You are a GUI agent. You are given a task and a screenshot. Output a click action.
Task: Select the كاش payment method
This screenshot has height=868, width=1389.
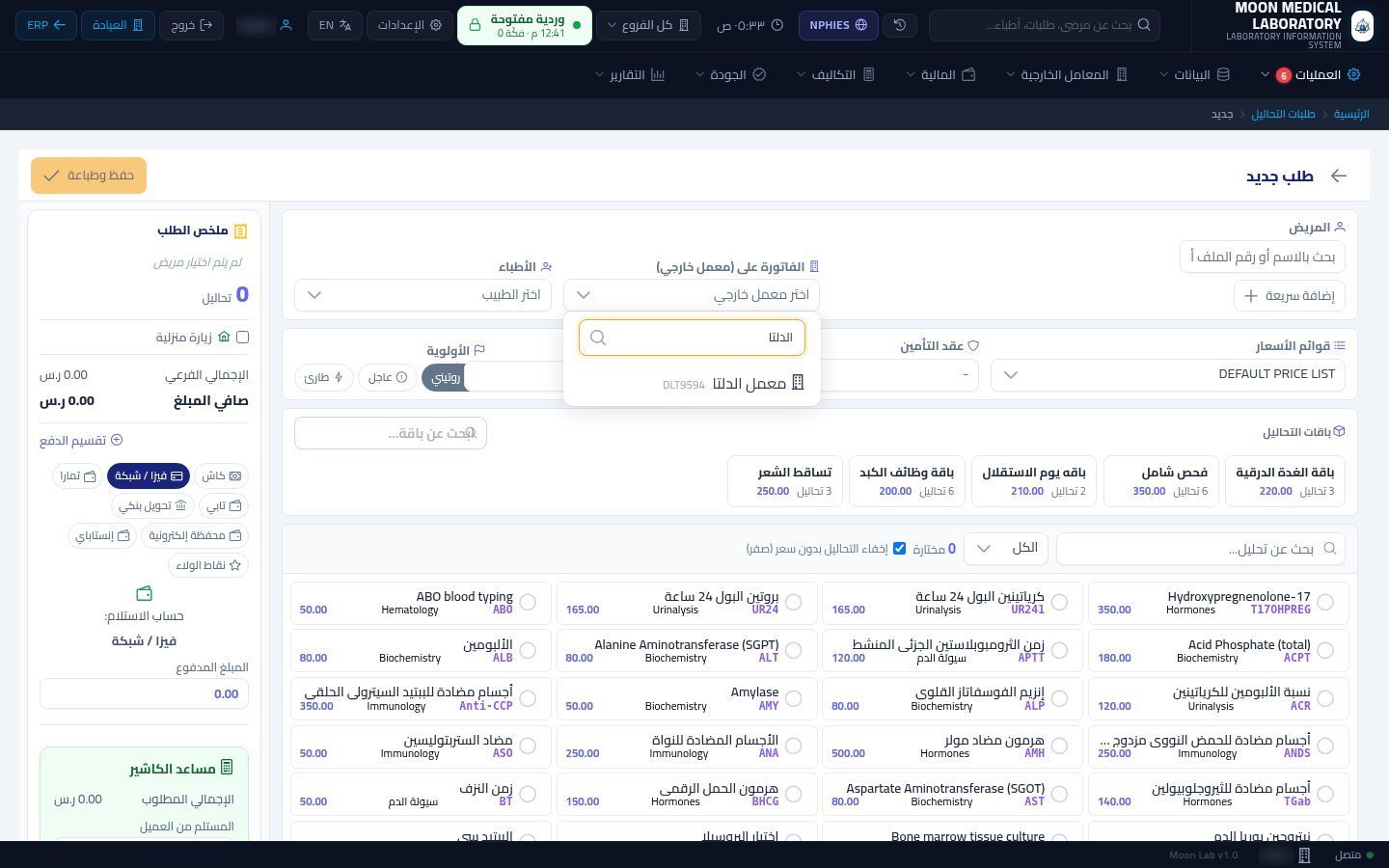[x=222, y=475]
